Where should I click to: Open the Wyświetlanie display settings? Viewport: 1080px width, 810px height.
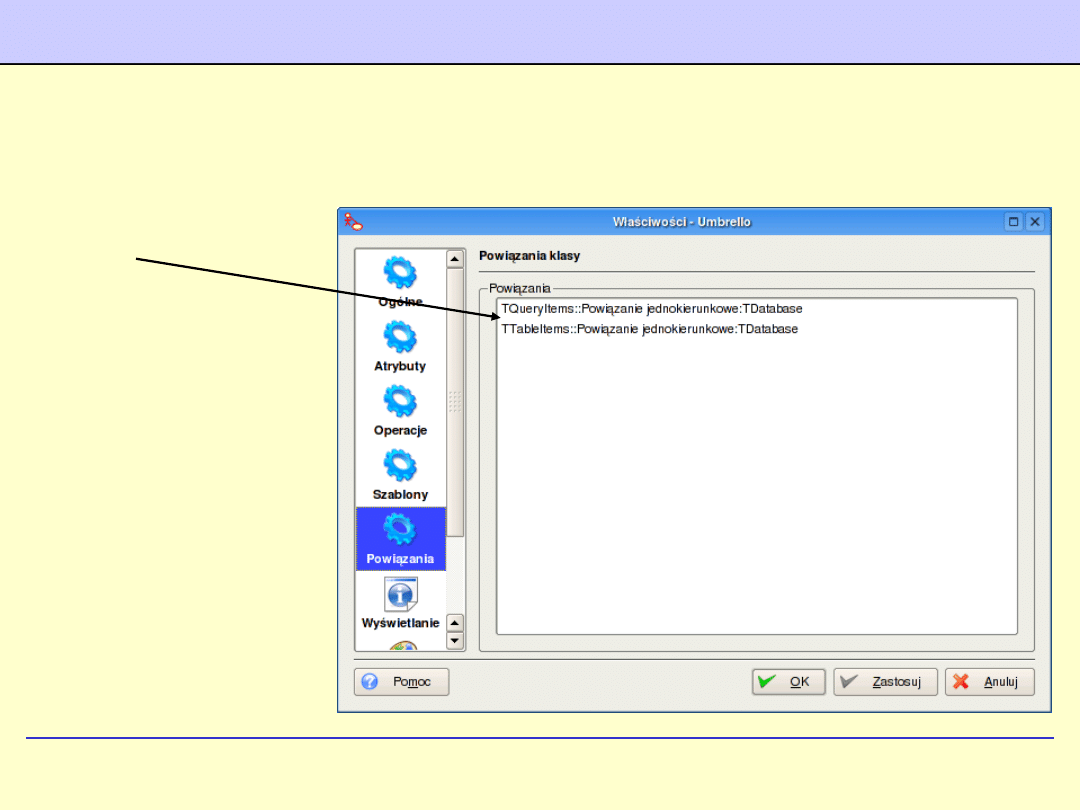400,602
